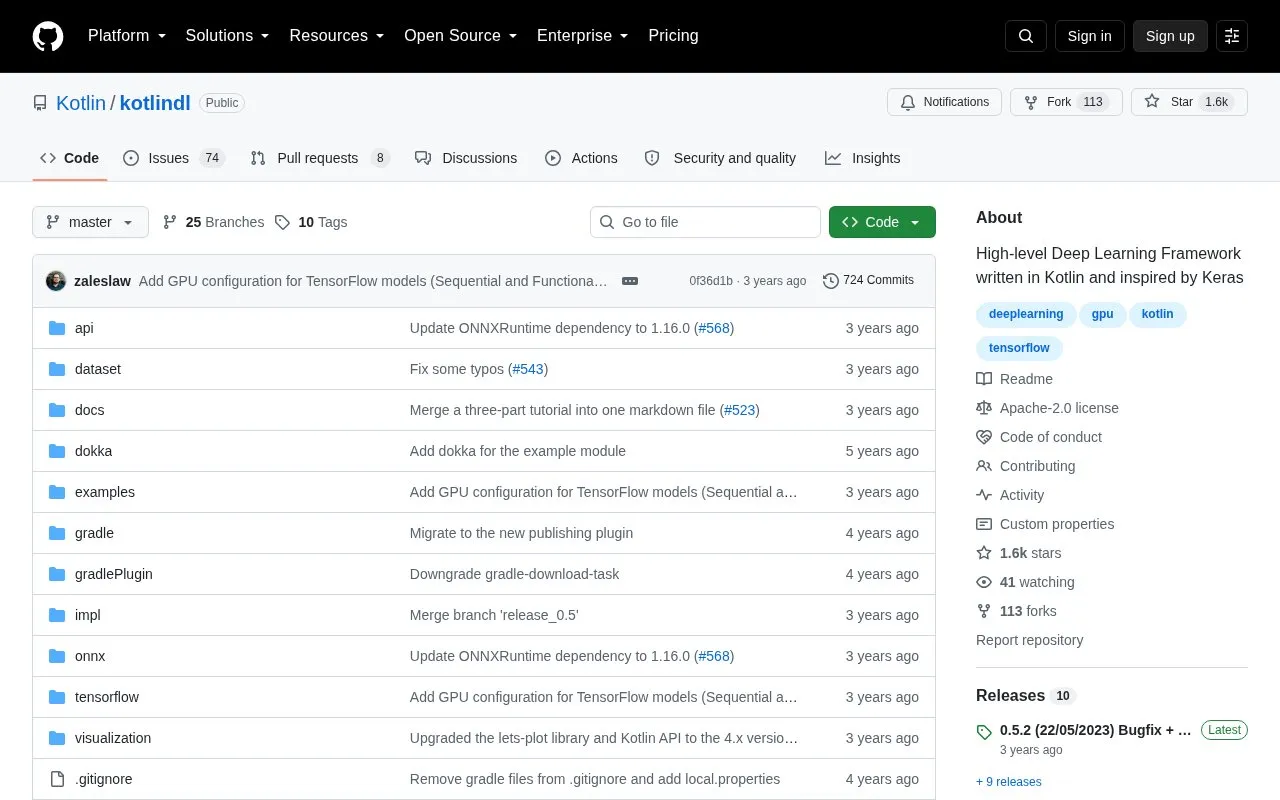This screenshot has height=800, width=1280.
Task: Click the star icon beside 1.6k stars
Action: tap(984, 553)
